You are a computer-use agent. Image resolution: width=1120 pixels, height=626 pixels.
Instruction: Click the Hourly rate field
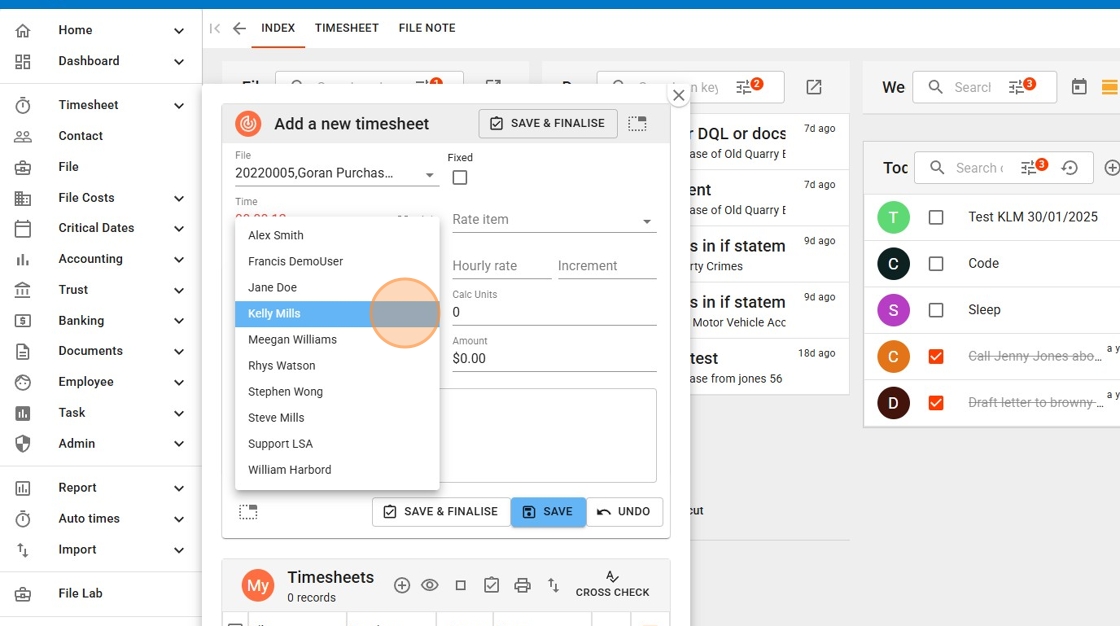point(501,266)
